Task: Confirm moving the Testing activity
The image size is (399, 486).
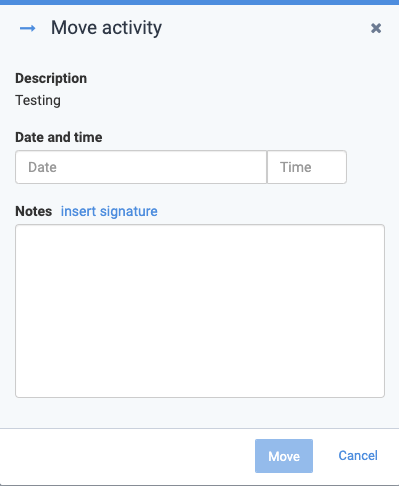Action: (x=284, y=456)
